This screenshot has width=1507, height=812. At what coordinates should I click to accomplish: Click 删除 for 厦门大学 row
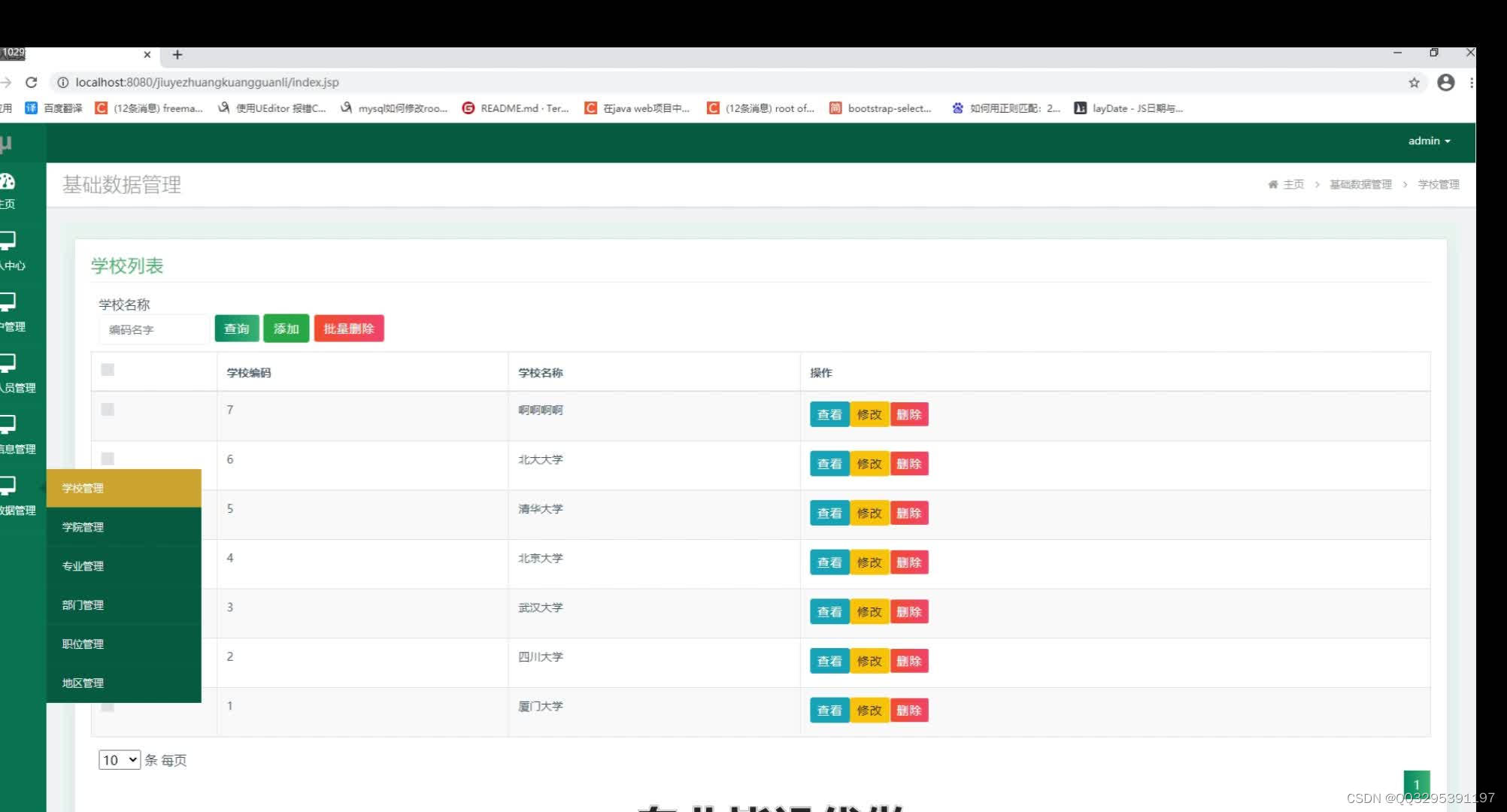pyautogui.click(x=909, y=710)
